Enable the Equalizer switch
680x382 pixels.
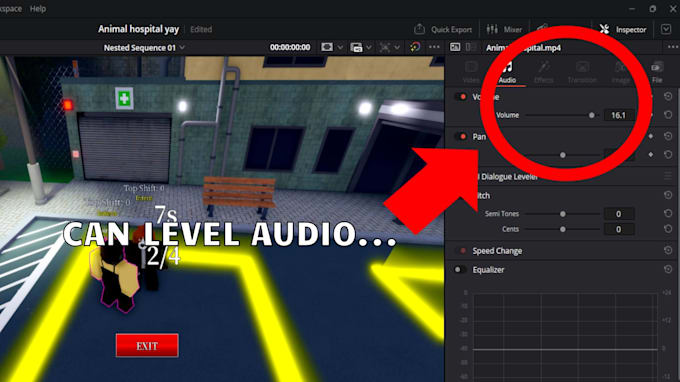coord(460,269)
